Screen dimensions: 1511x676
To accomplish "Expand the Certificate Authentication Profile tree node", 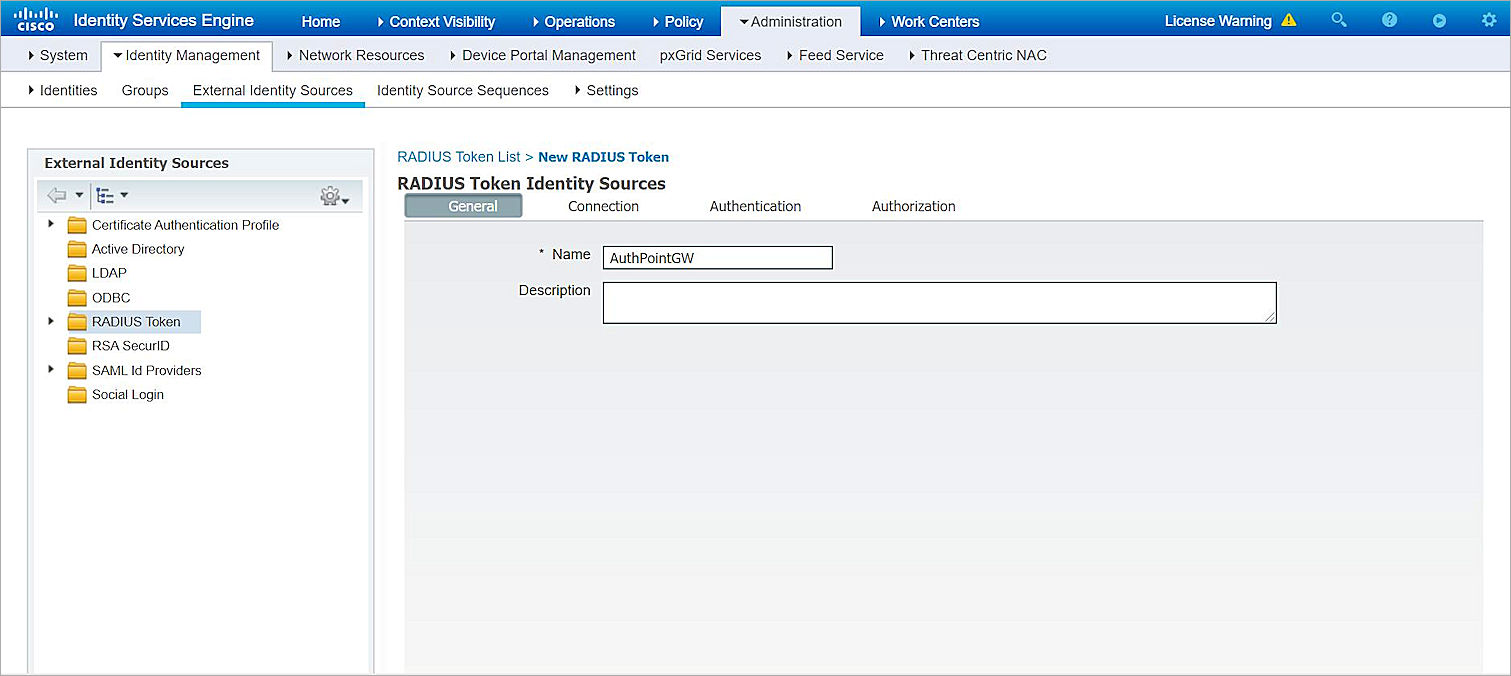I will 51,225.
